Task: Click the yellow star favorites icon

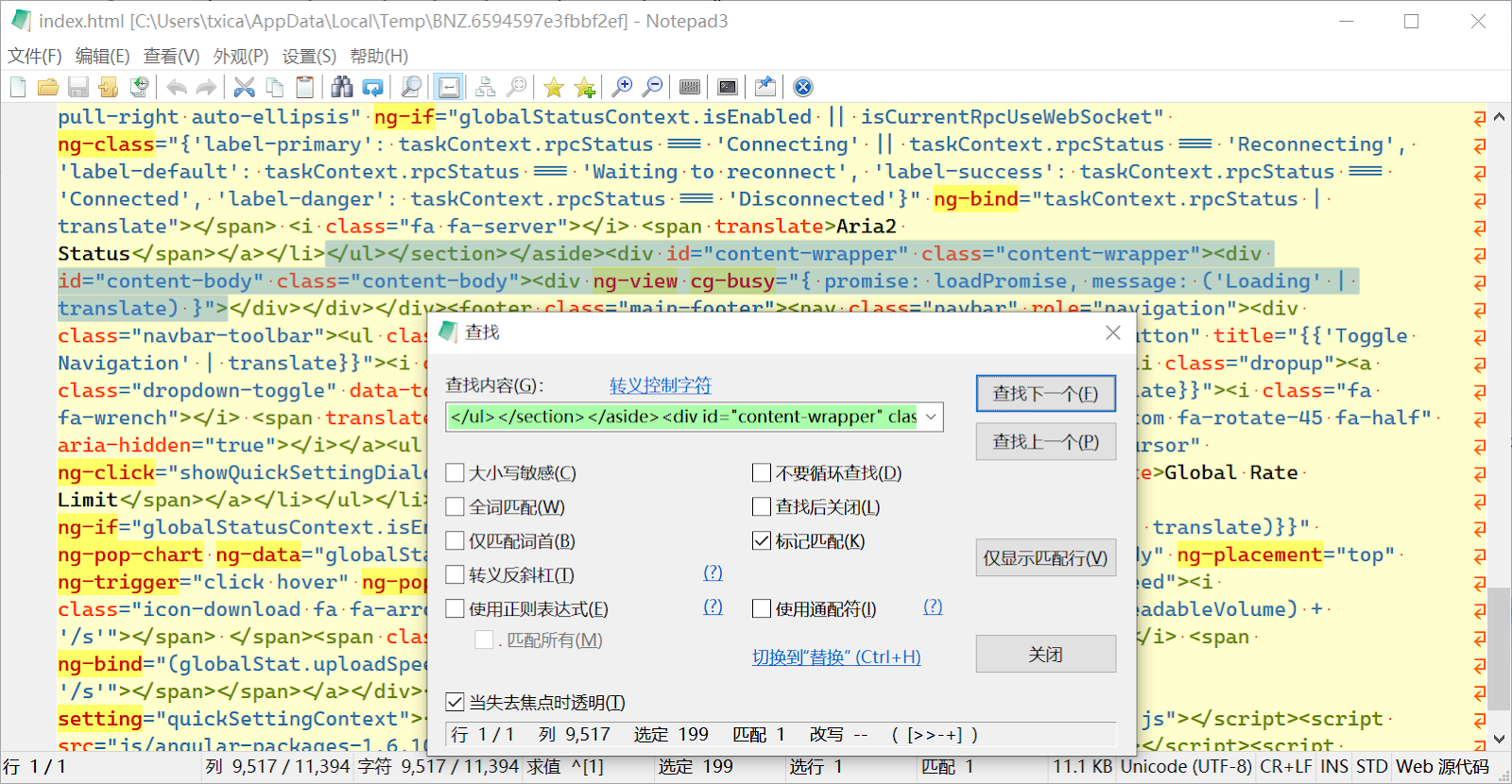Action: [x=554, y=88]
